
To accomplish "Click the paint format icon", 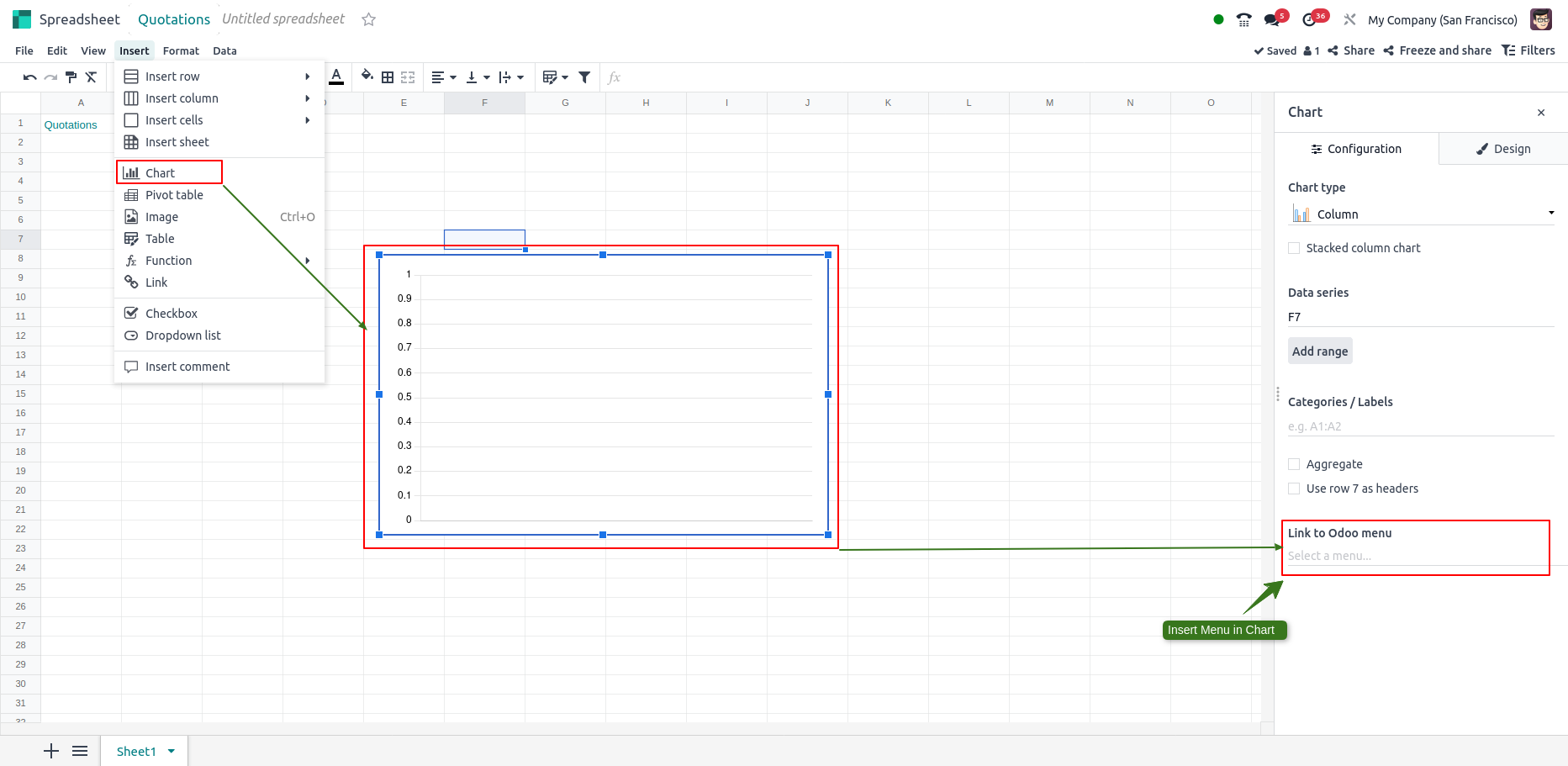I will coord(71,77).
